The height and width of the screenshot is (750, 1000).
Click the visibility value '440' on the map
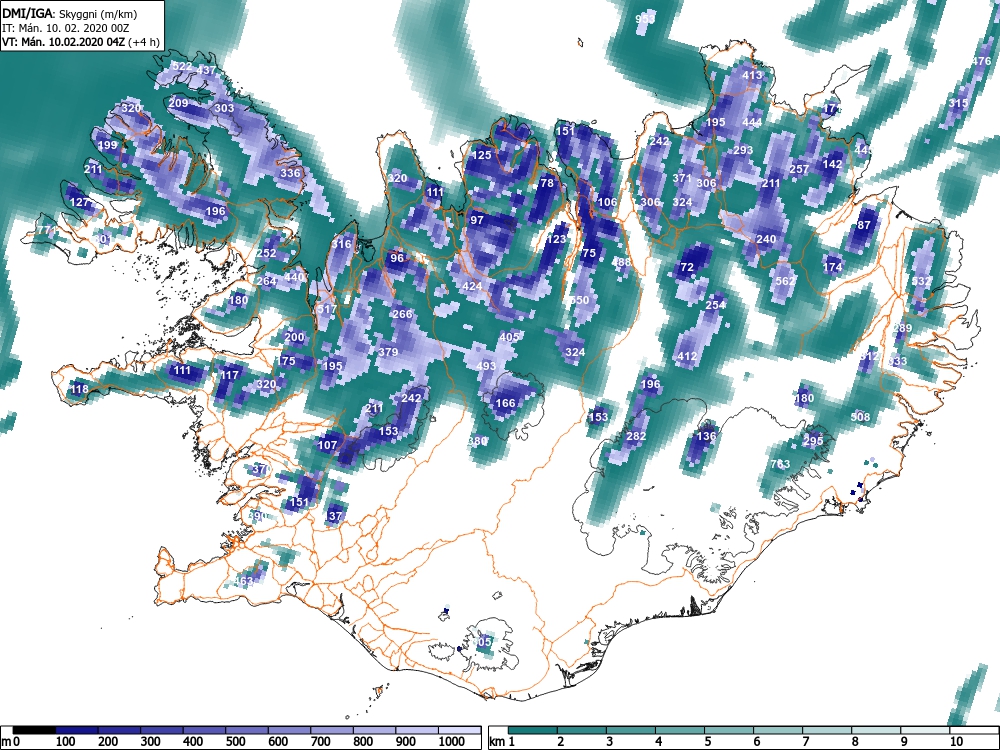tap(294, 277)
